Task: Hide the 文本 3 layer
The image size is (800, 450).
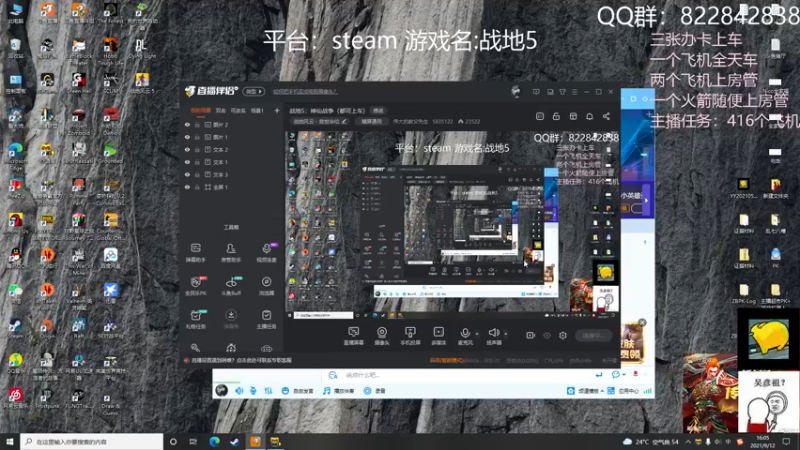Action: click(x=187, y=174)
